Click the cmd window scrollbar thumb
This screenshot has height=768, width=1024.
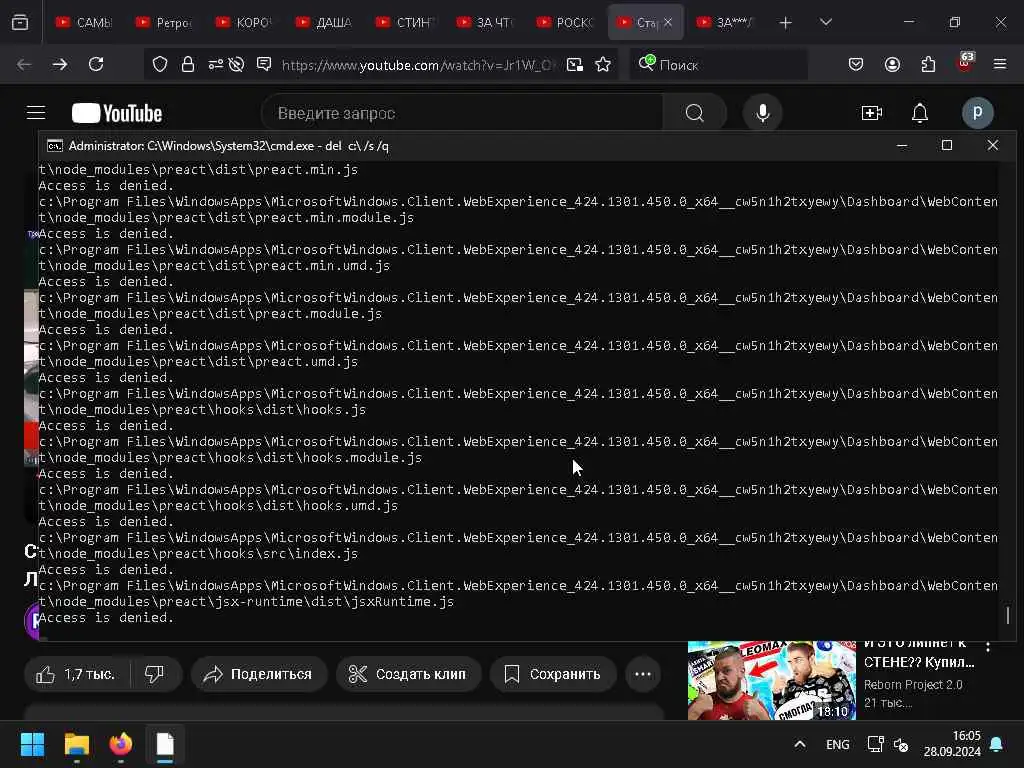click(x=1008, y=615)
